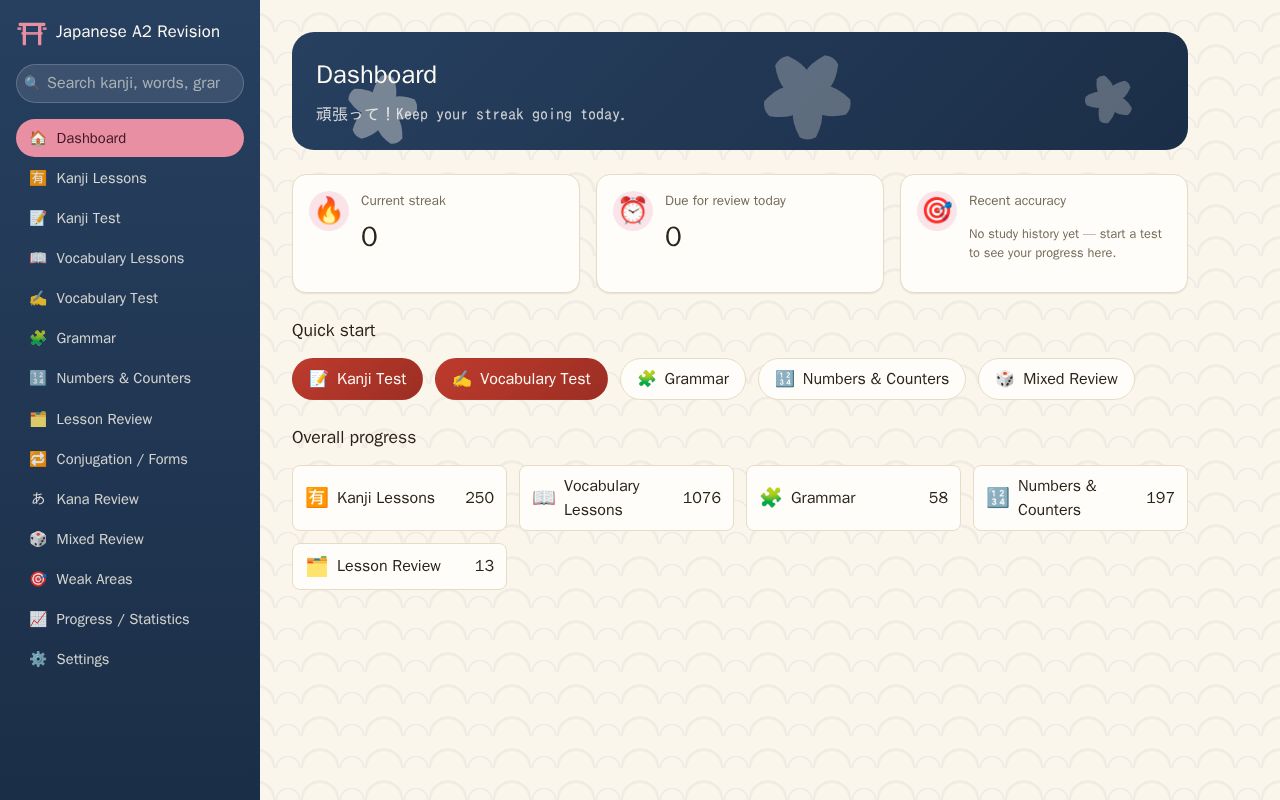This screenshot has height=800, width=1280.
Task: Open Kanji Lessons progress card showing 250
Action: click(399, 498)
